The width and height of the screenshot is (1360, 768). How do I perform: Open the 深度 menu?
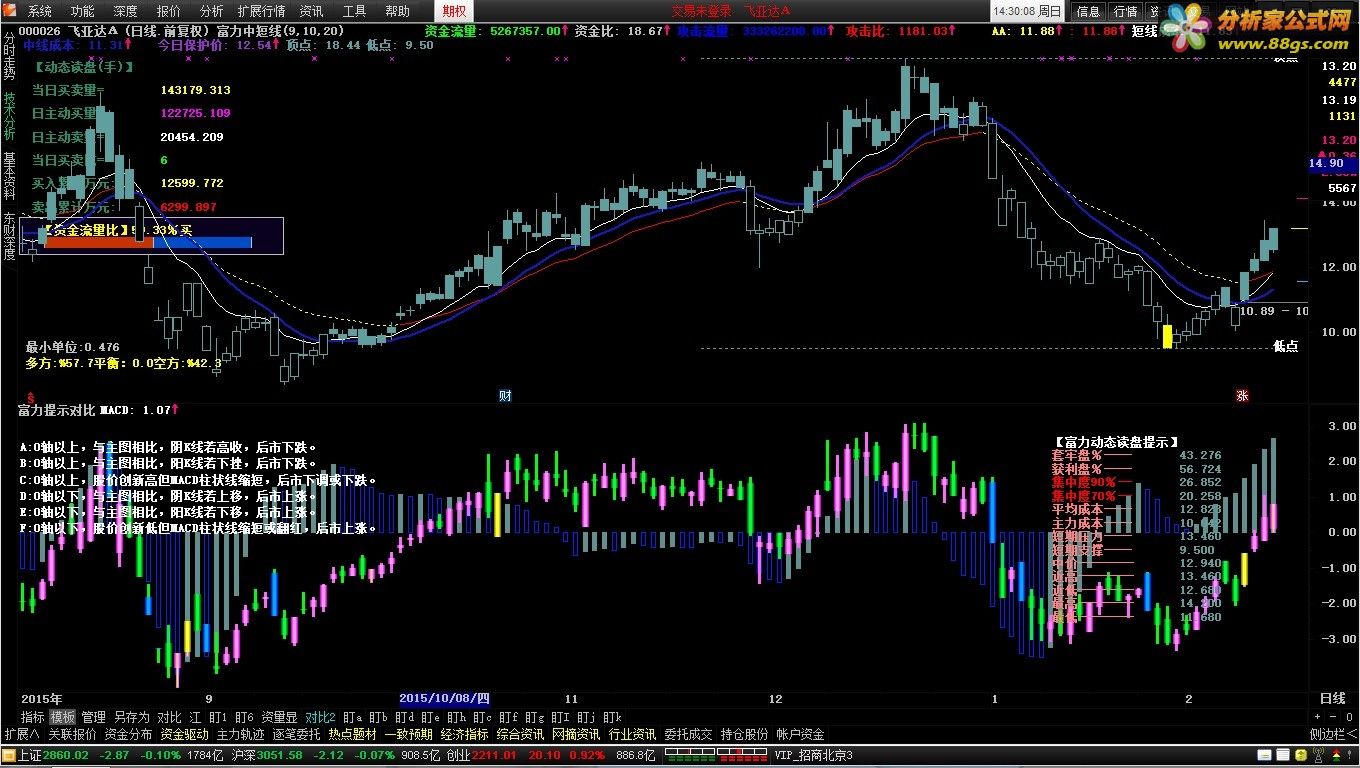[125, 11]
